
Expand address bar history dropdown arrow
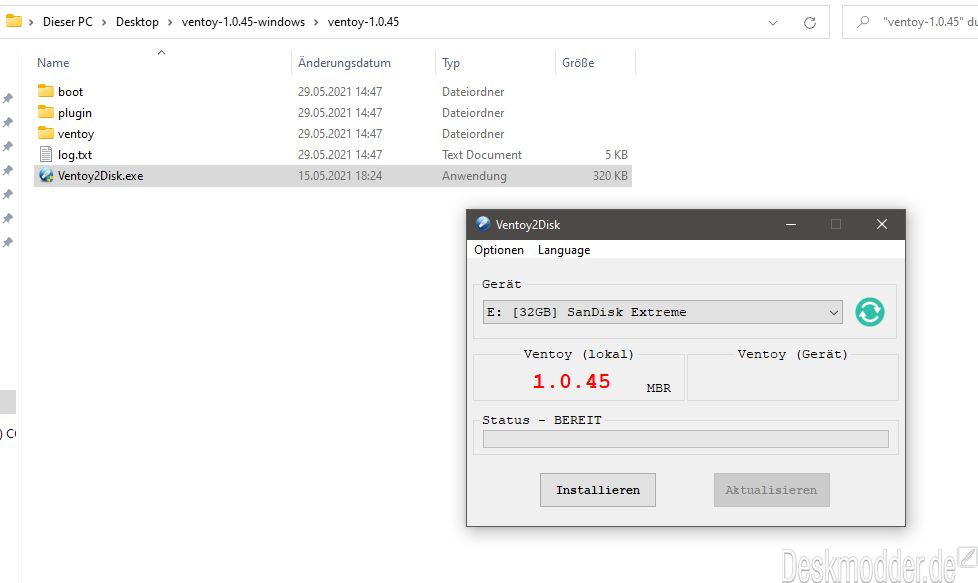773,23
